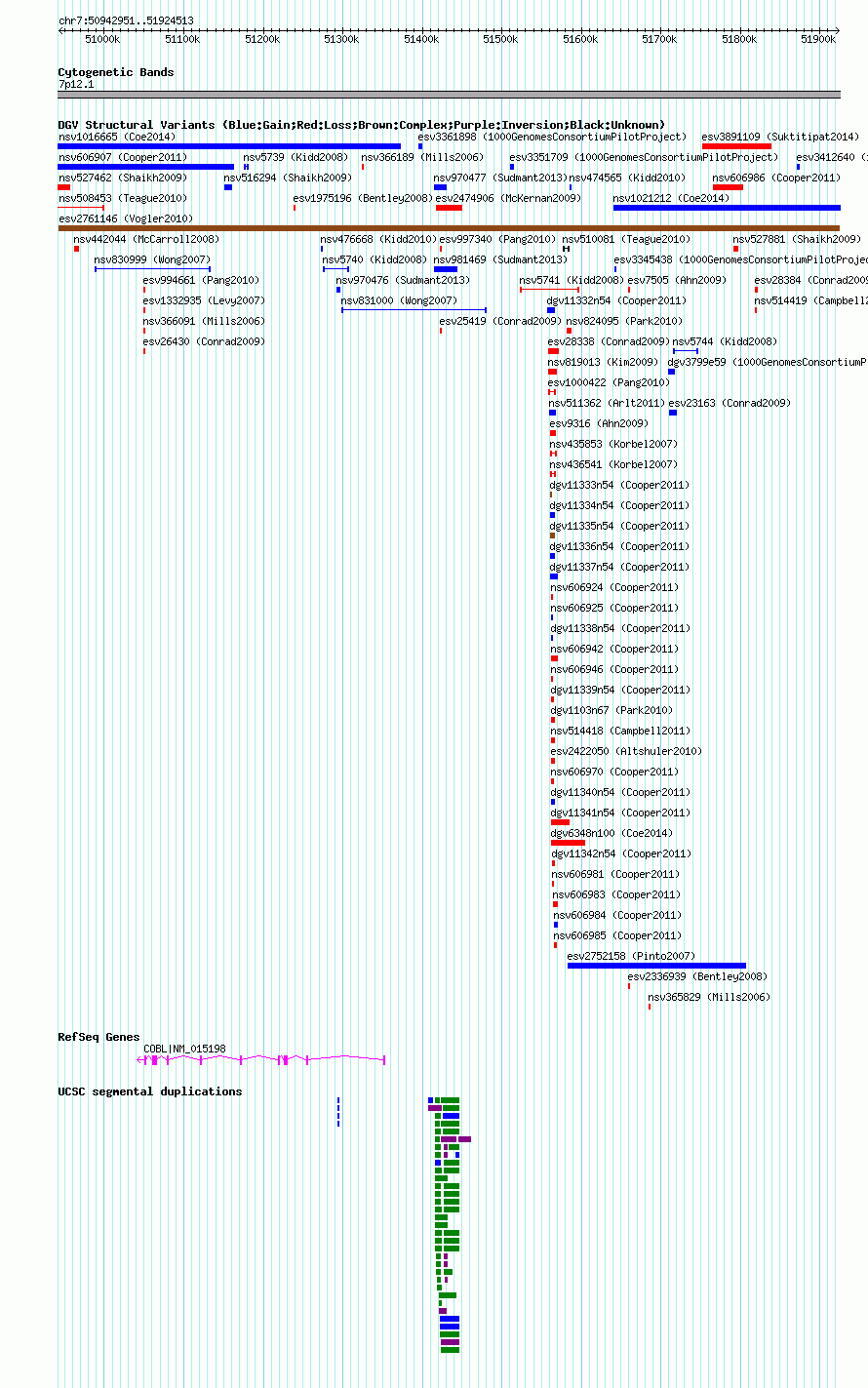This screenshot has height=1388, width=868.
Task: Click nsv831000 (Wong2007) label
Action: (399, 300)
